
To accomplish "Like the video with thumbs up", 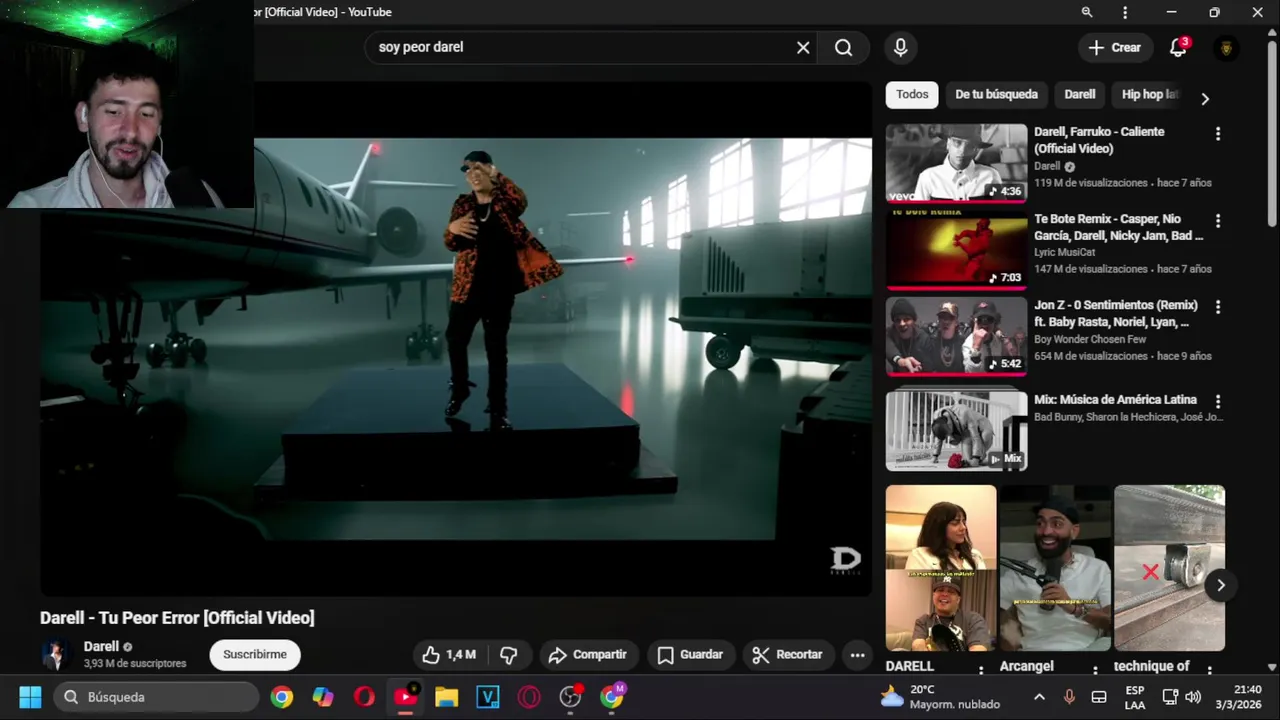I will pos(448,655).
